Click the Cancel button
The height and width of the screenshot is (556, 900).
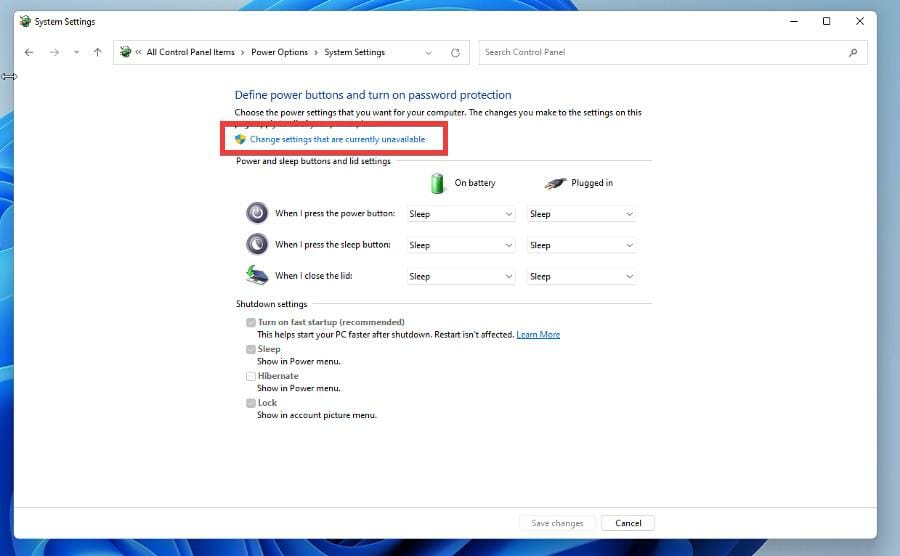coord(628,523)
